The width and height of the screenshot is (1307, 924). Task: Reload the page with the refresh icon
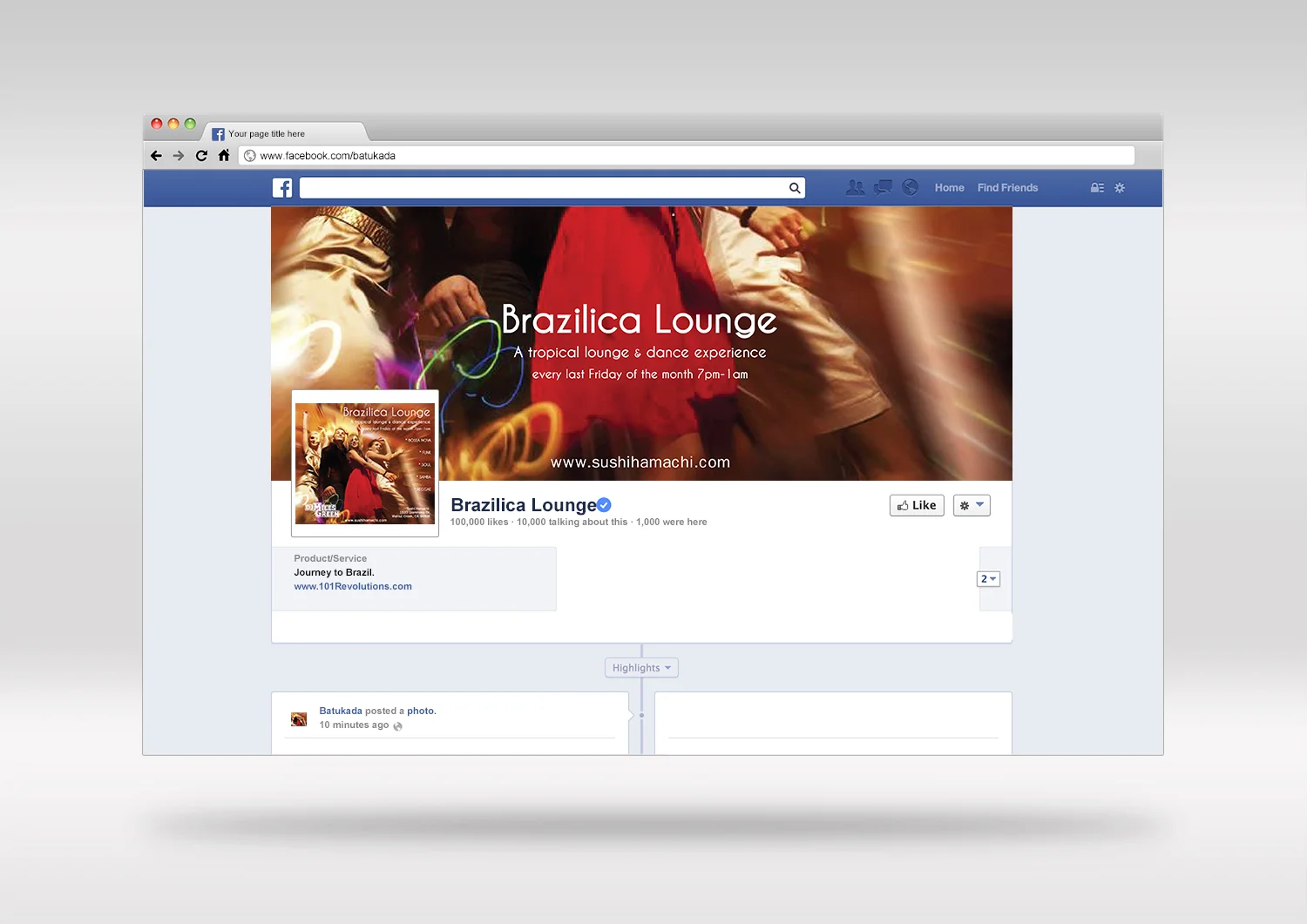(x=201, y=156)
